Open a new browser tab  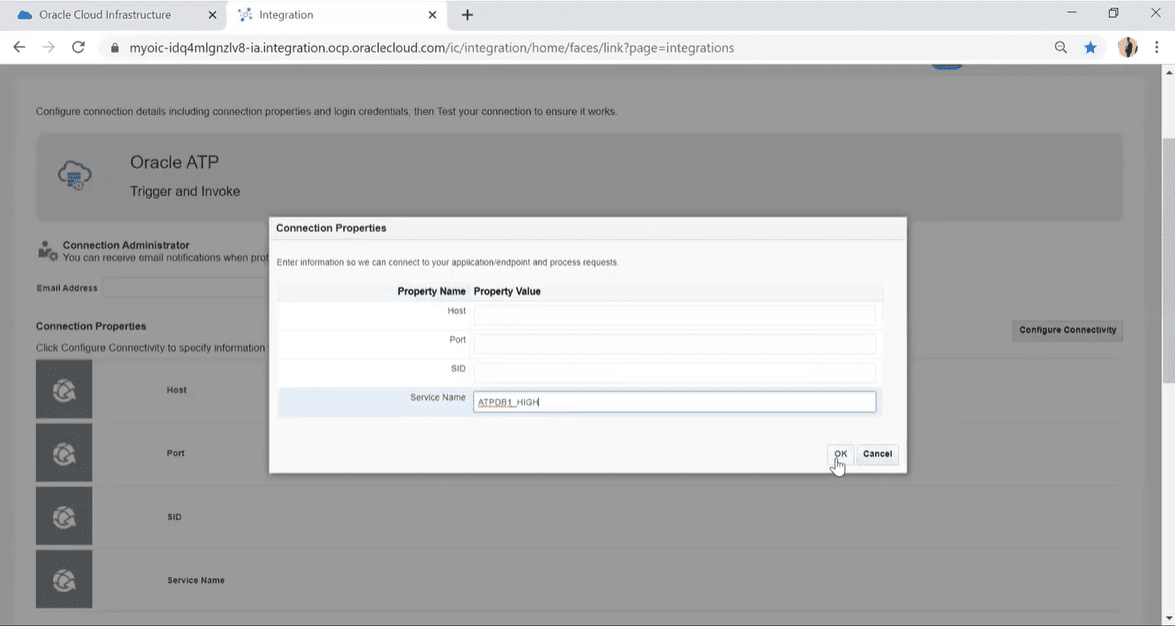click(x=467, y=15)
